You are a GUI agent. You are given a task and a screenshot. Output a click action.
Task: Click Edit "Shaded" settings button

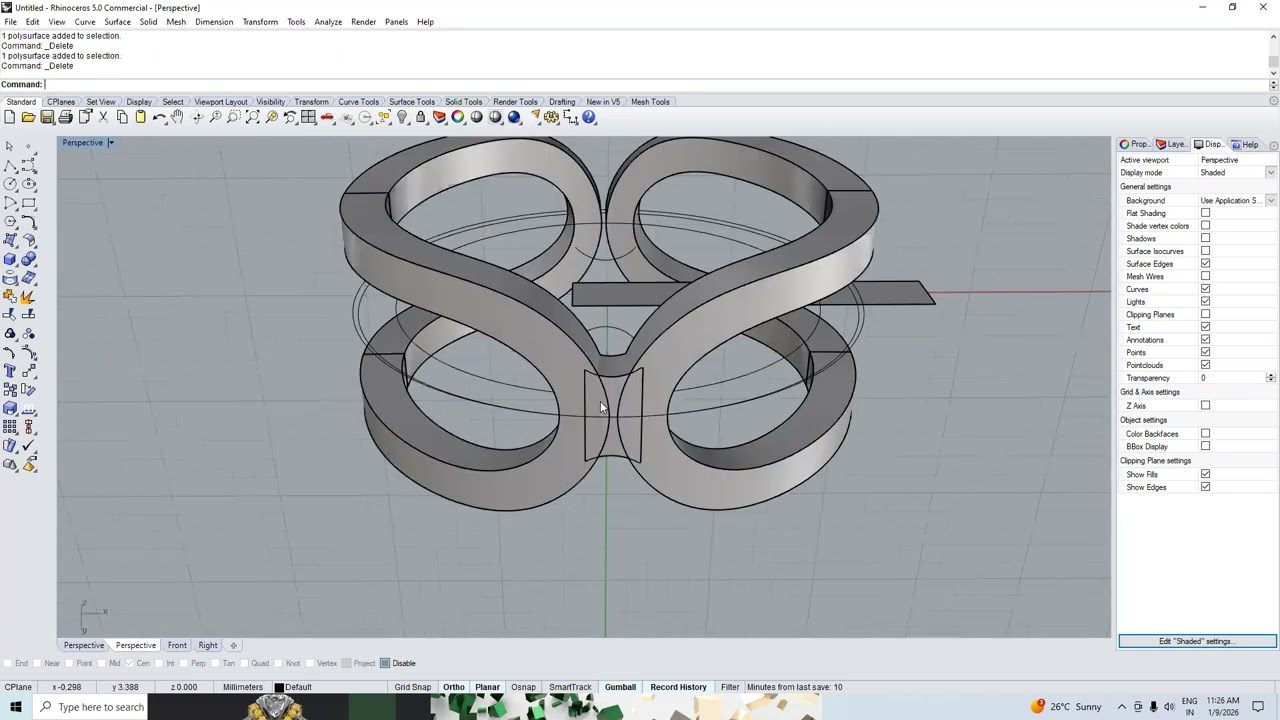[x=1197, y=641]
